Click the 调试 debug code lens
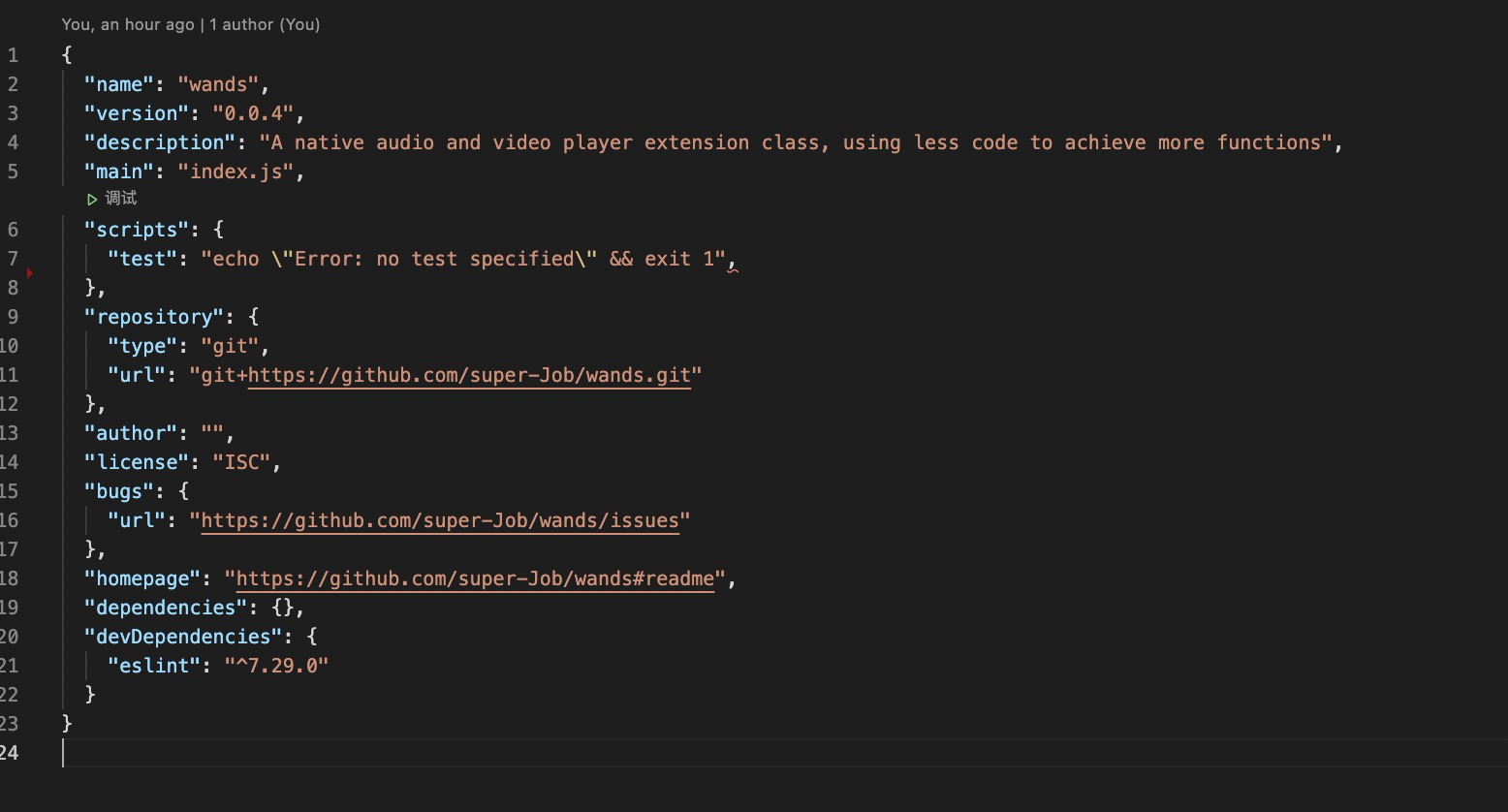 [120, 199]
